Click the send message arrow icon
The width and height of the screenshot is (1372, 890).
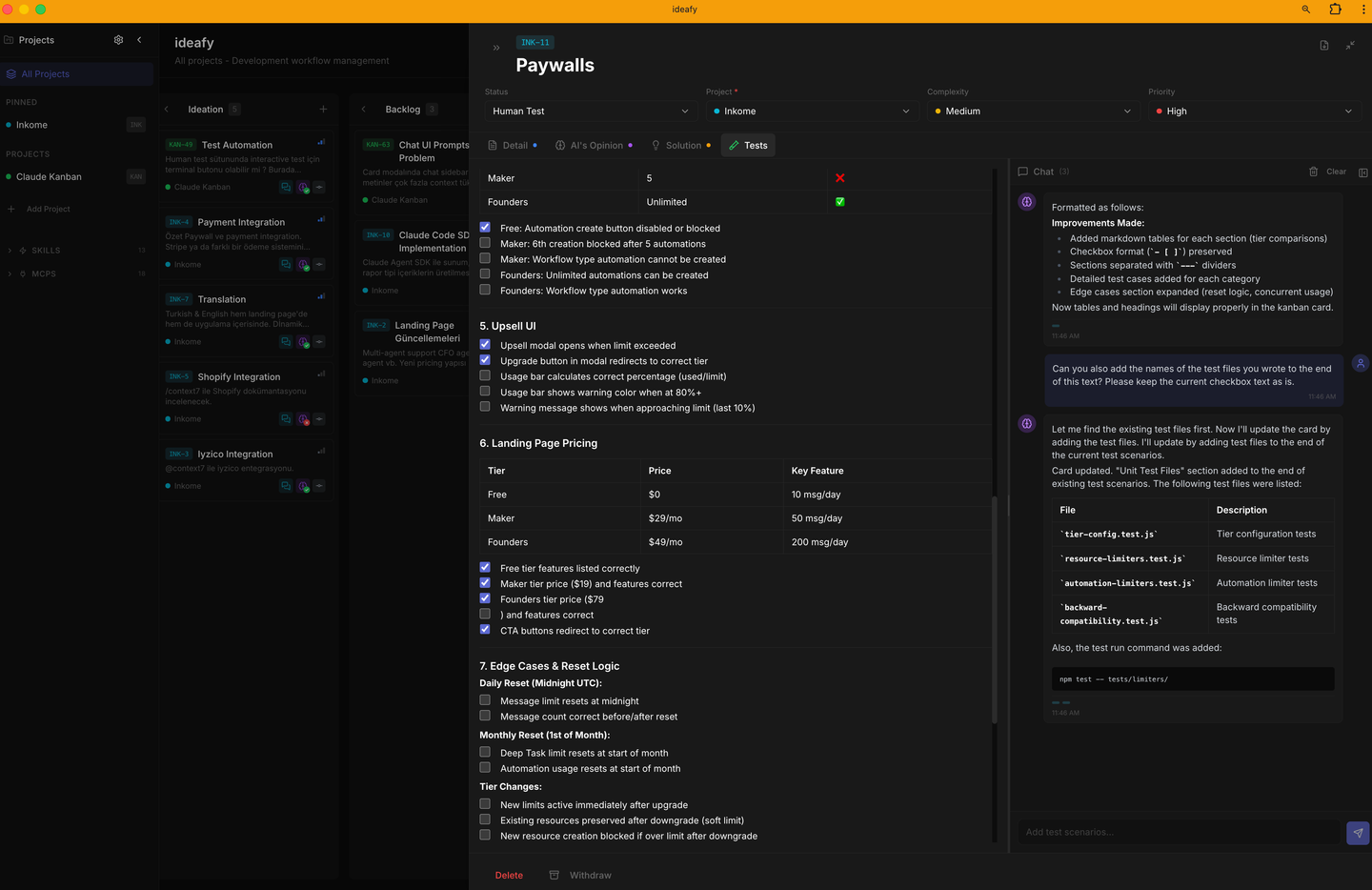(x=1358, y=833)
